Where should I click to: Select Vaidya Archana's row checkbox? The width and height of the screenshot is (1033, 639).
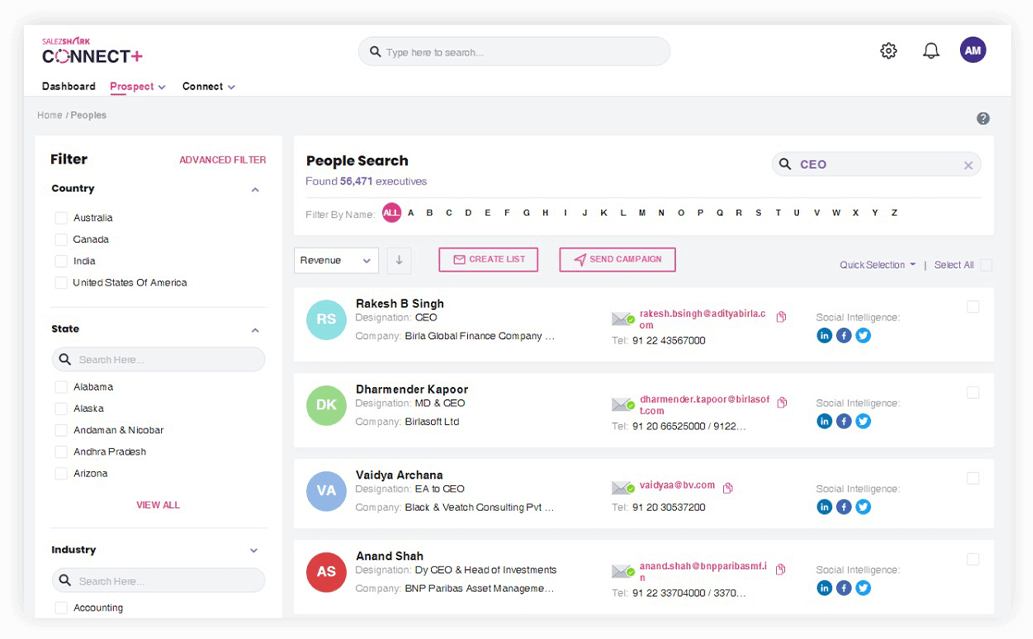(x=973, y=478)
